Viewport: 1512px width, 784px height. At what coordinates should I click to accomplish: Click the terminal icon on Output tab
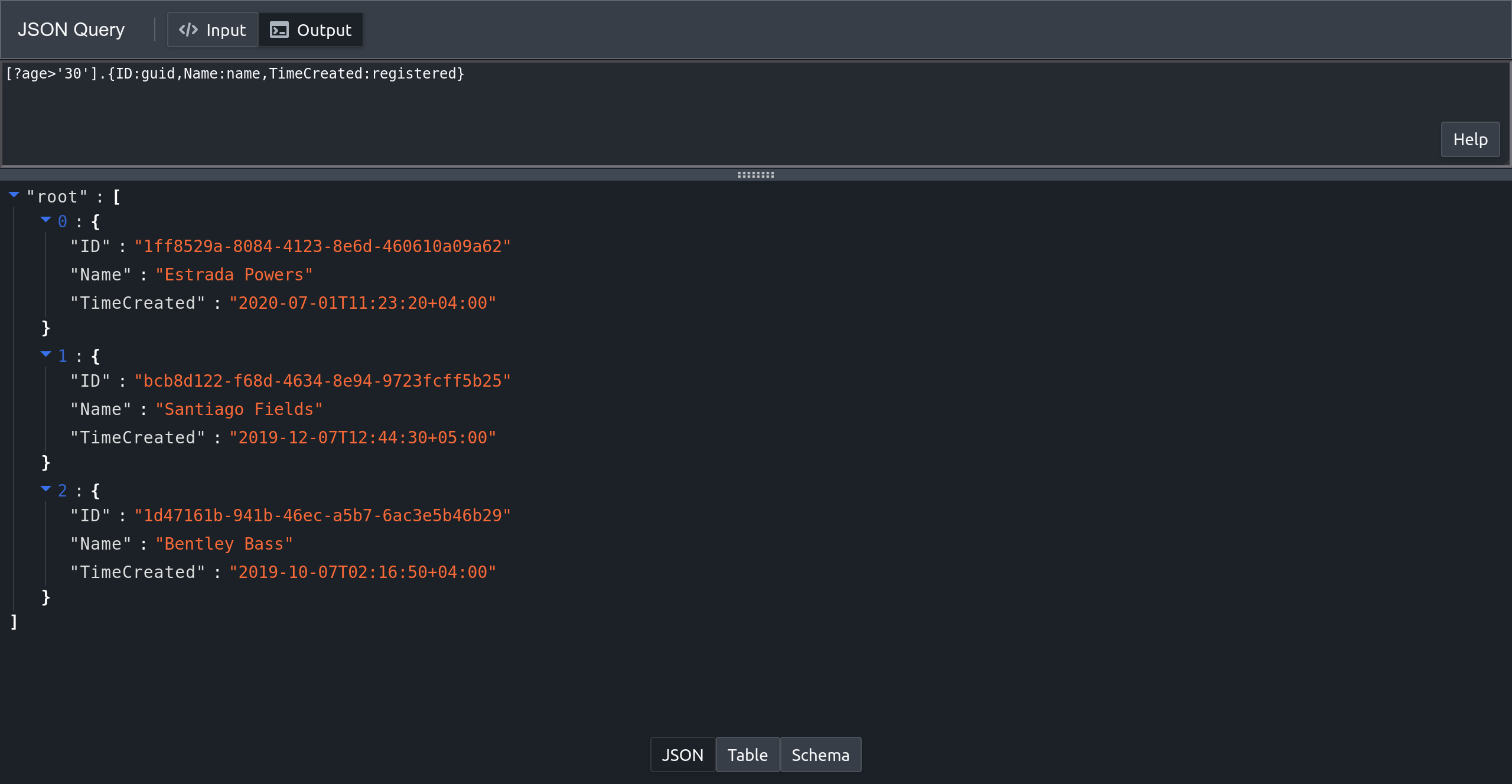pyautogui.click(x=279, y=30)
